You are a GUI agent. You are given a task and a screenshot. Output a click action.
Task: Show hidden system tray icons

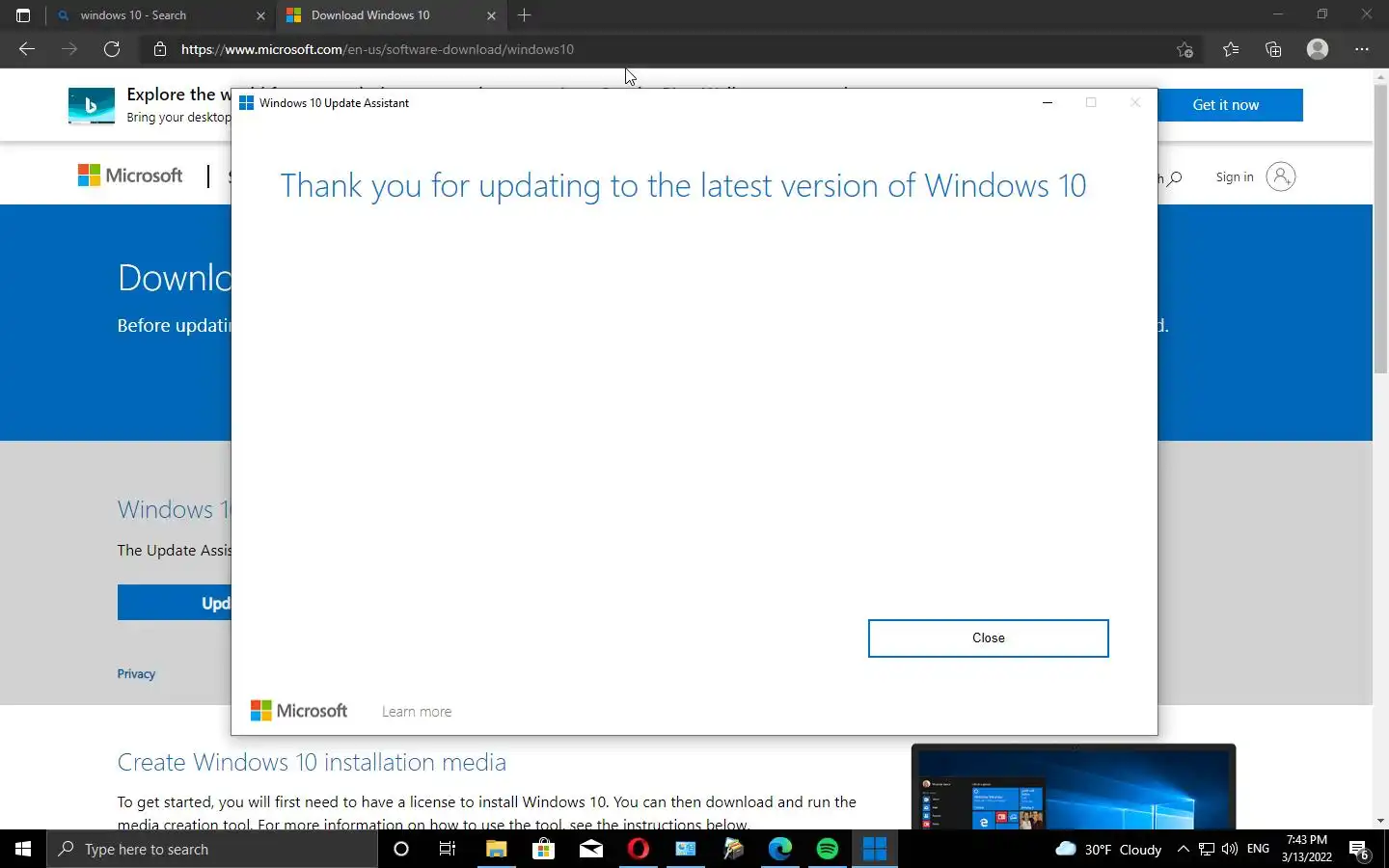point(1184,849)
